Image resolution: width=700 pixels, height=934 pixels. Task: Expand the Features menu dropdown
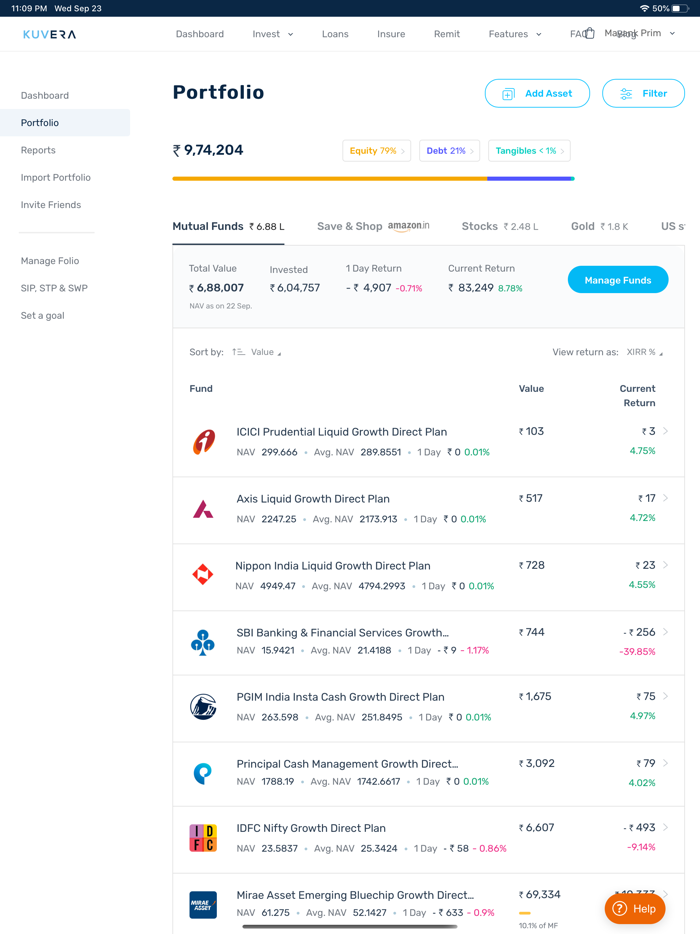coord(515,34)
